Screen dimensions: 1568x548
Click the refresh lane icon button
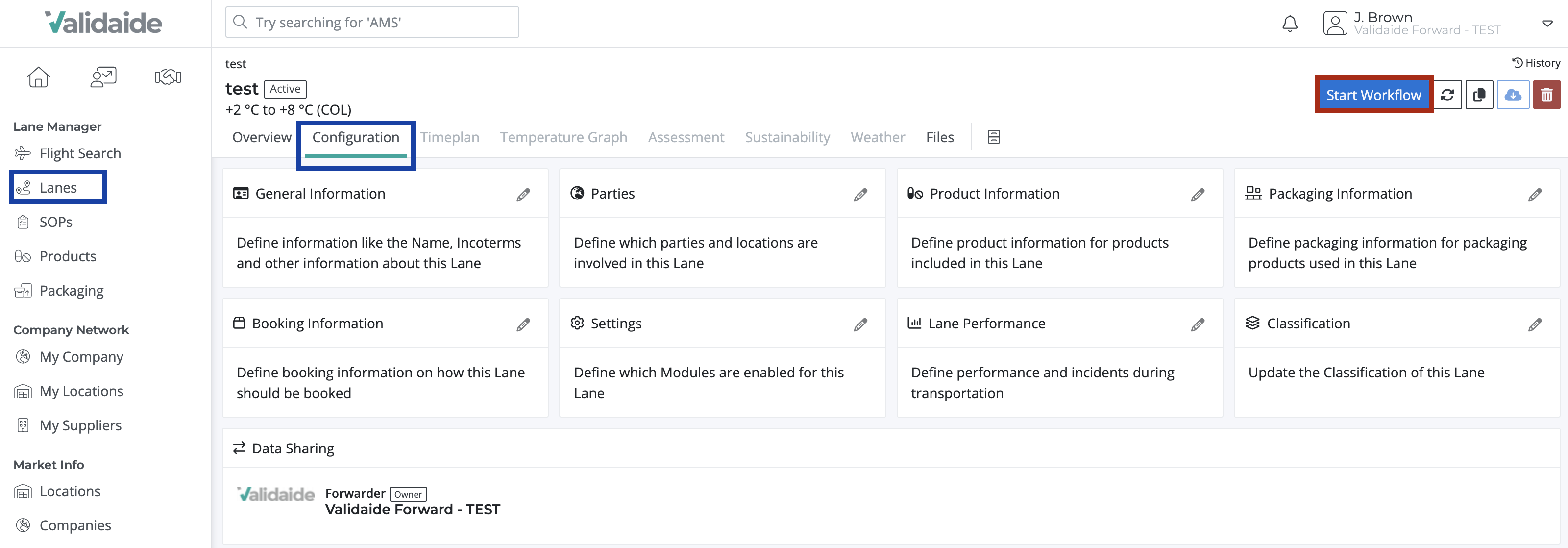[x=1447, y=95]
